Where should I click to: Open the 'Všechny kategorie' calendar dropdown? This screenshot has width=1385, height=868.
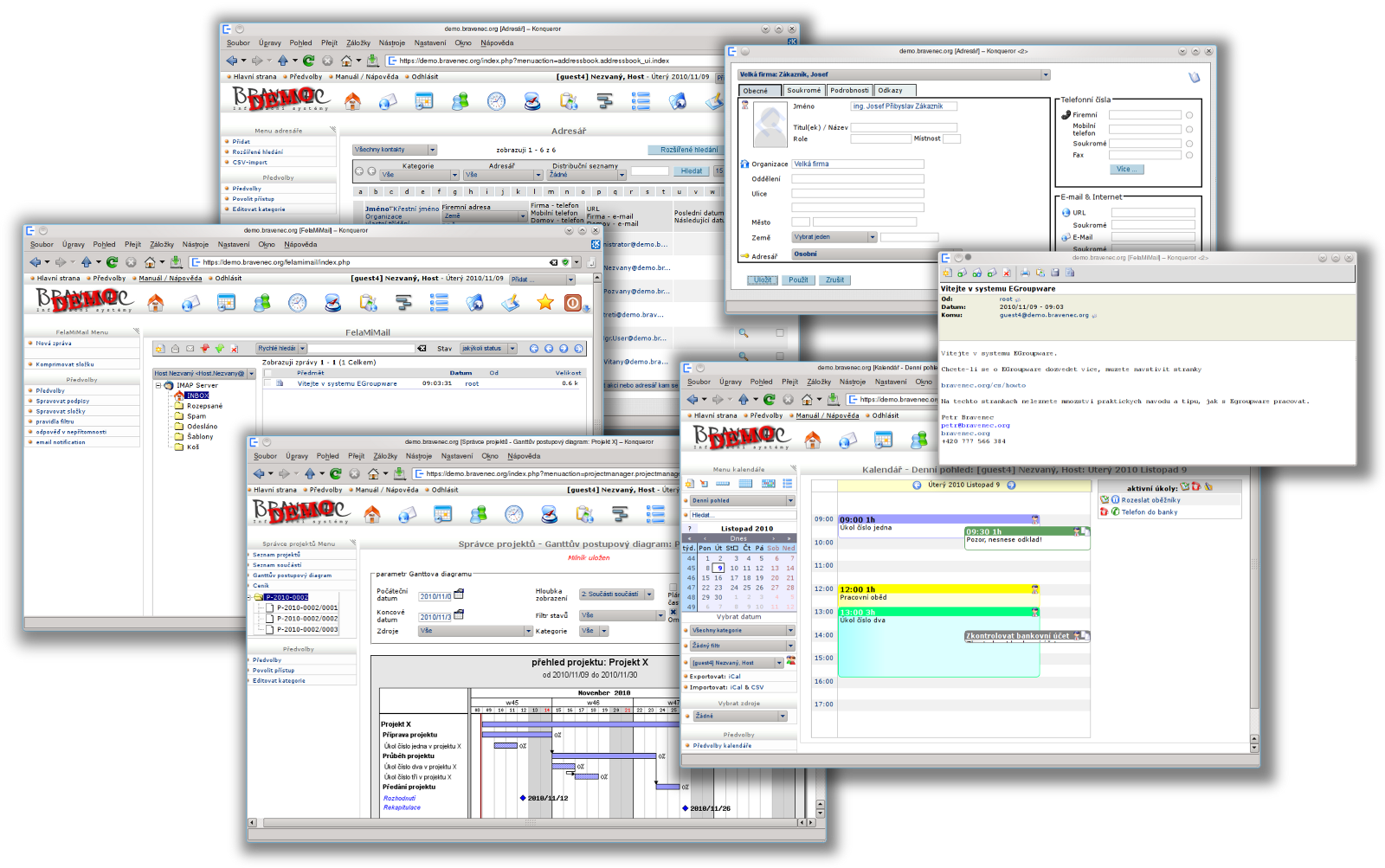(x=742, y=630)
